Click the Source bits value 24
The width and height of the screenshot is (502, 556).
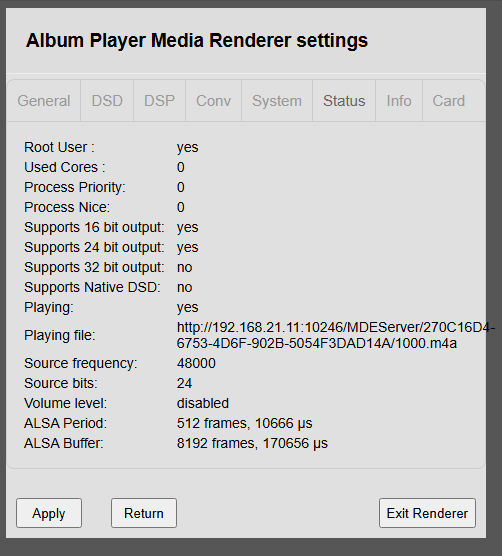tap(184, 383)
